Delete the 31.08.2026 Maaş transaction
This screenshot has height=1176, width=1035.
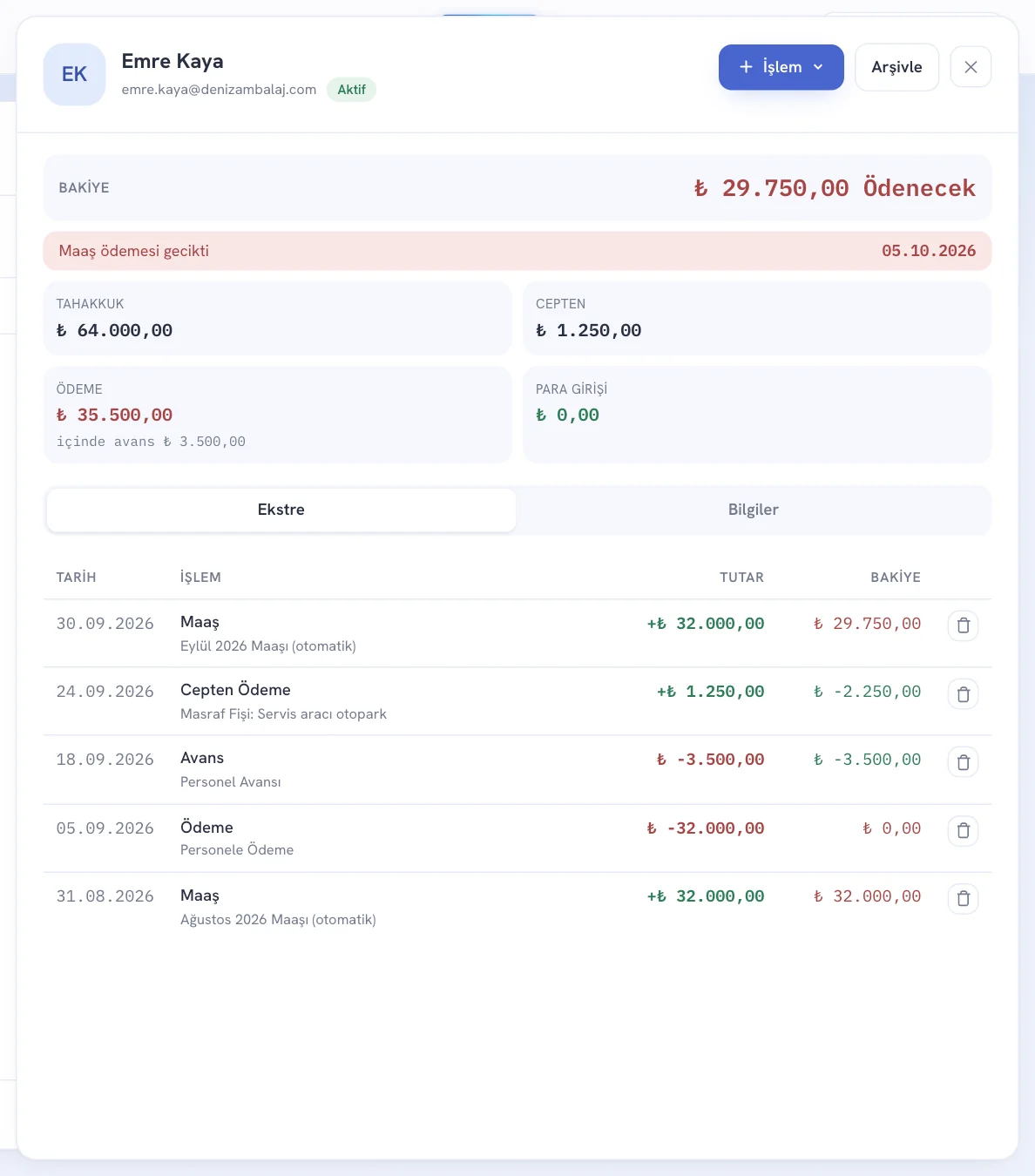[x=963, y=898]
